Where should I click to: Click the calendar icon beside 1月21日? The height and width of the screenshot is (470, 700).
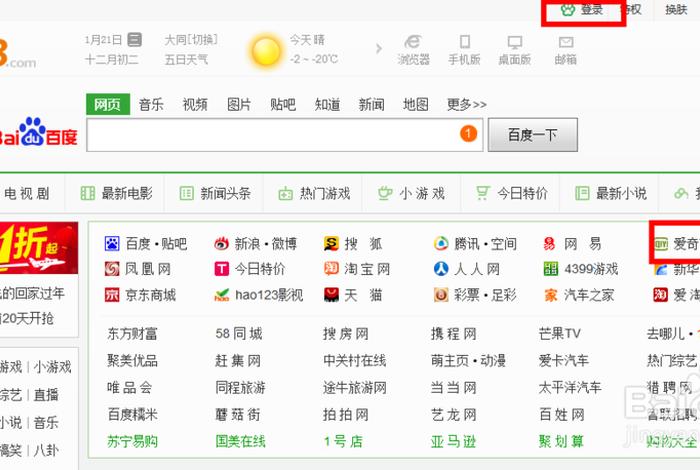[x=135, y=40]
